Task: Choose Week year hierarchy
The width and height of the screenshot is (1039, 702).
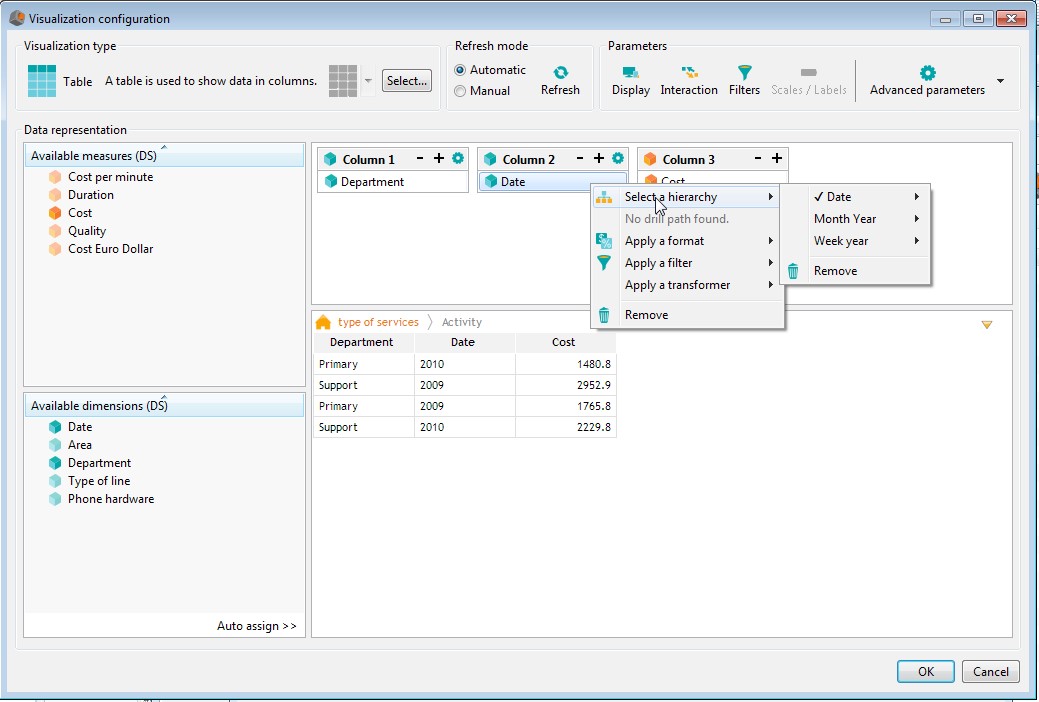Action: pyautogui.click(x=855, y=241)
